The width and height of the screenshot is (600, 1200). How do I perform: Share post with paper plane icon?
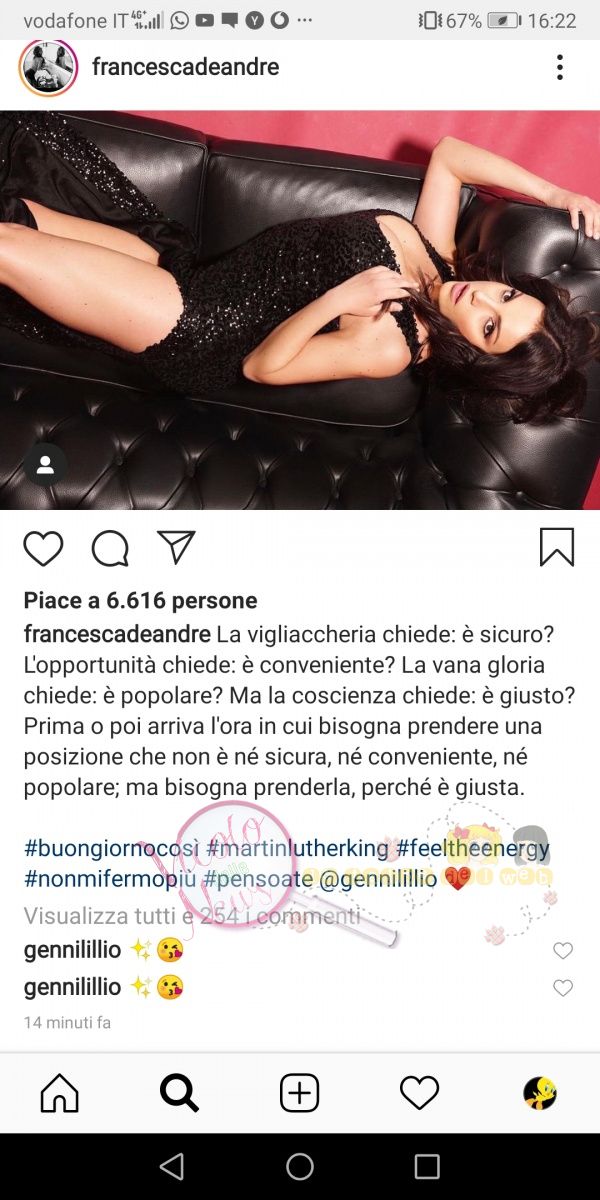(177, 547)
